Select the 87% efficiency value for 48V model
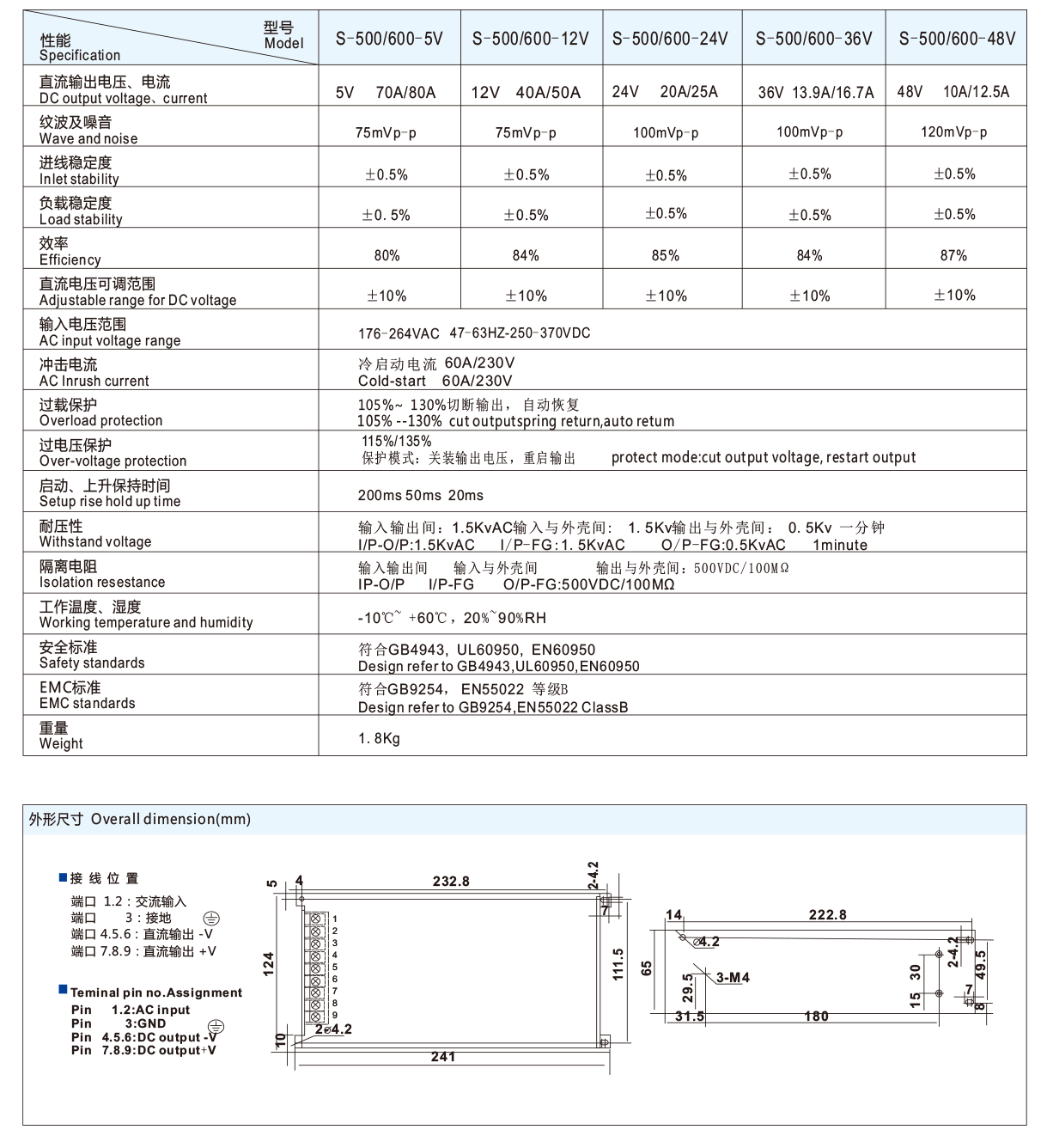 pyautogui.click(x=955, y=255)
